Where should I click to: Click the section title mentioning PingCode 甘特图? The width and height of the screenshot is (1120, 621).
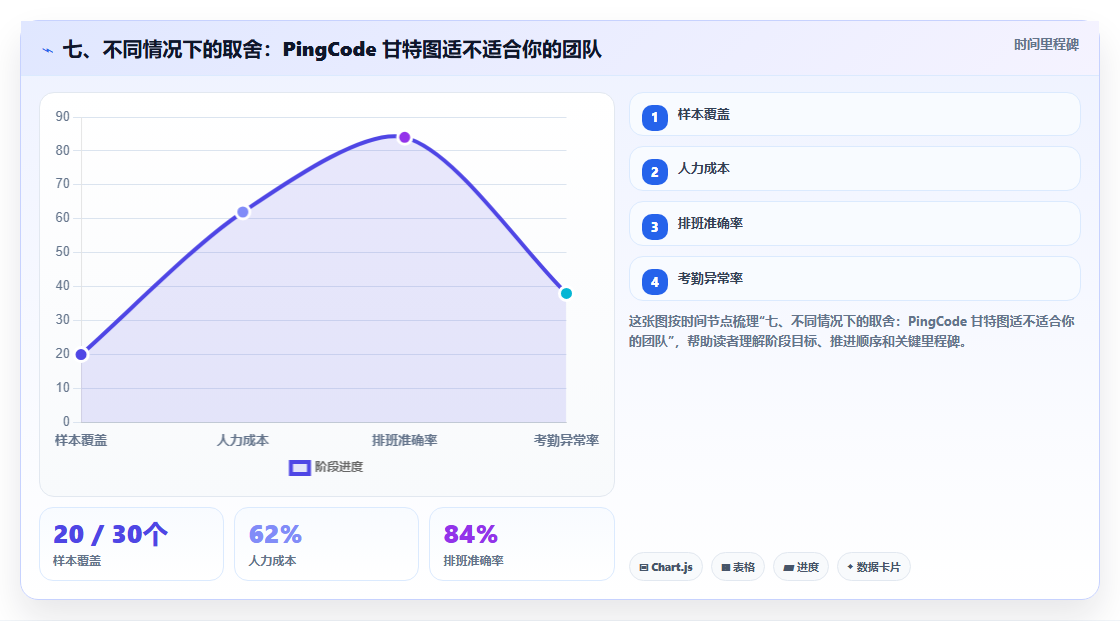point(332,49)
